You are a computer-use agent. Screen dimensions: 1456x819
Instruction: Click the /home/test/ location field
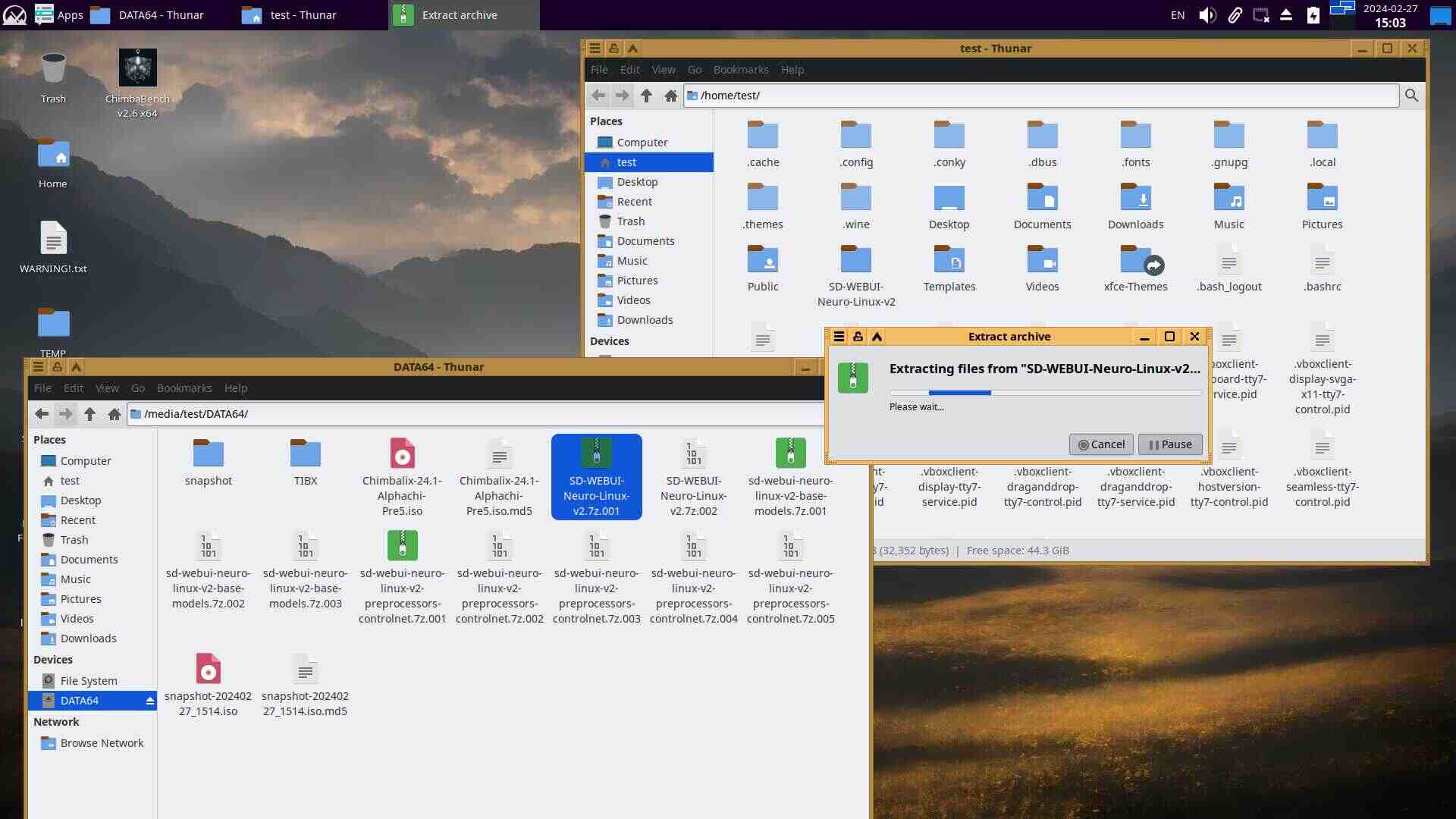tap(1040, 96)
